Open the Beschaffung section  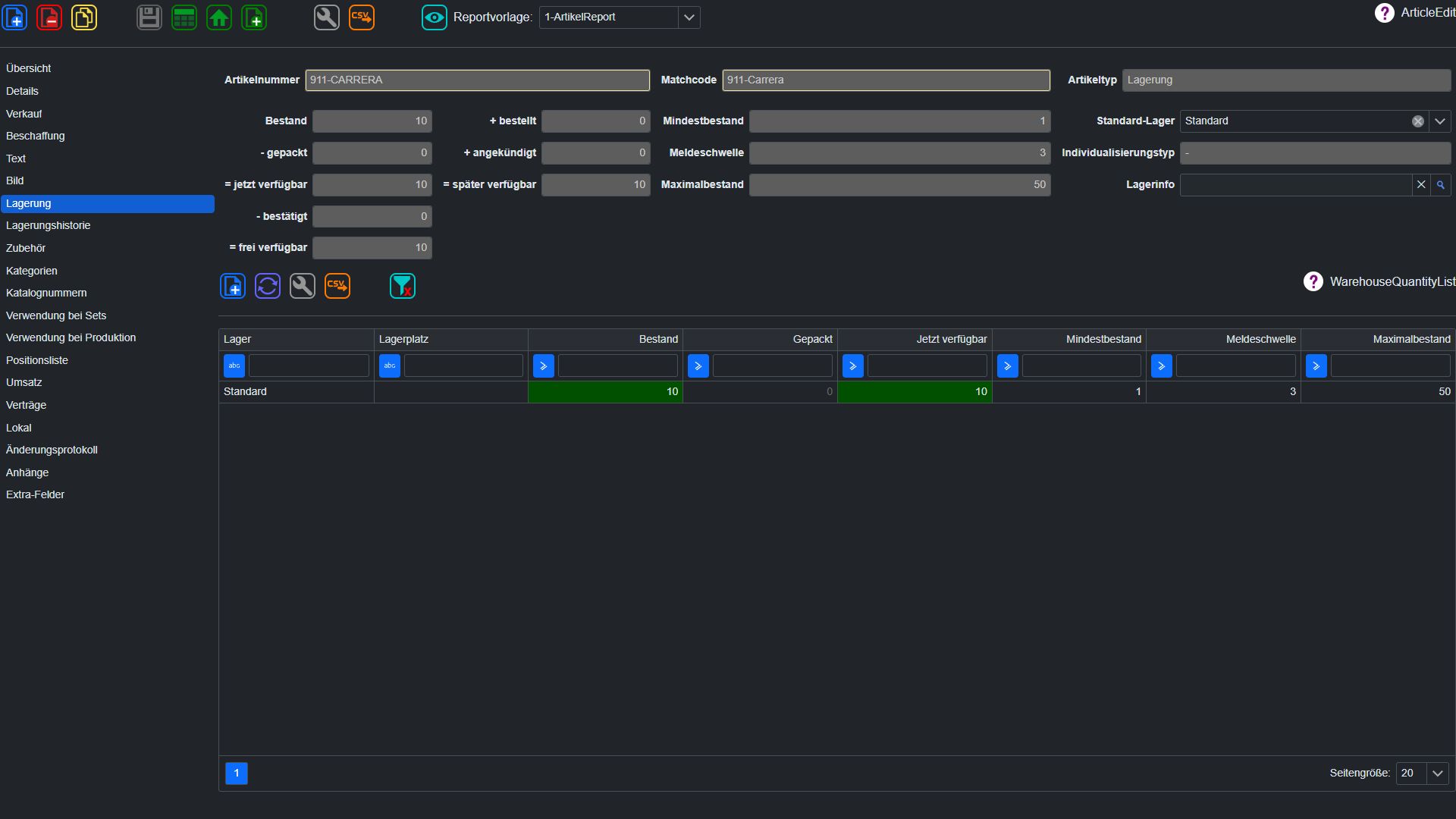(x=107, y=136)
